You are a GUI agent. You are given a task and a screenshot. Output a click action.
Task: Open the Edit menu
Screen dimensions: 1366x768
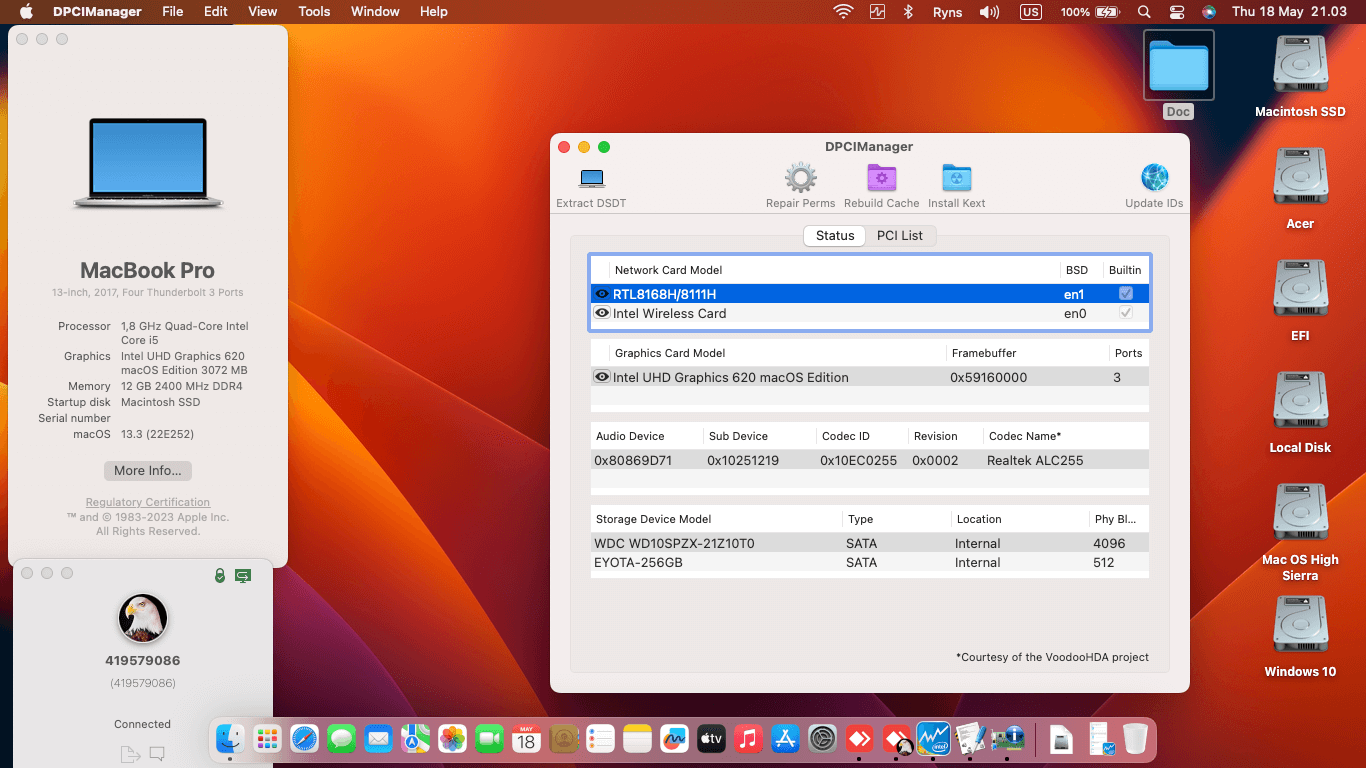point(216,12)
